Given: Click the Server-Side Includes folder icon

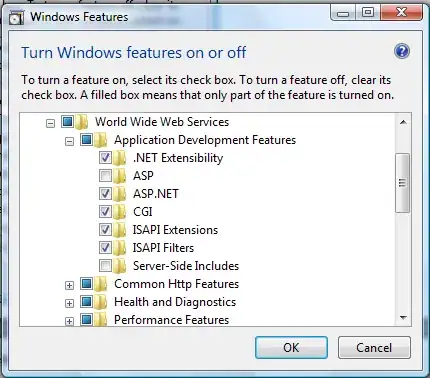Looking at the screenshot, I should pyautogui.click(x=119, y=266).
